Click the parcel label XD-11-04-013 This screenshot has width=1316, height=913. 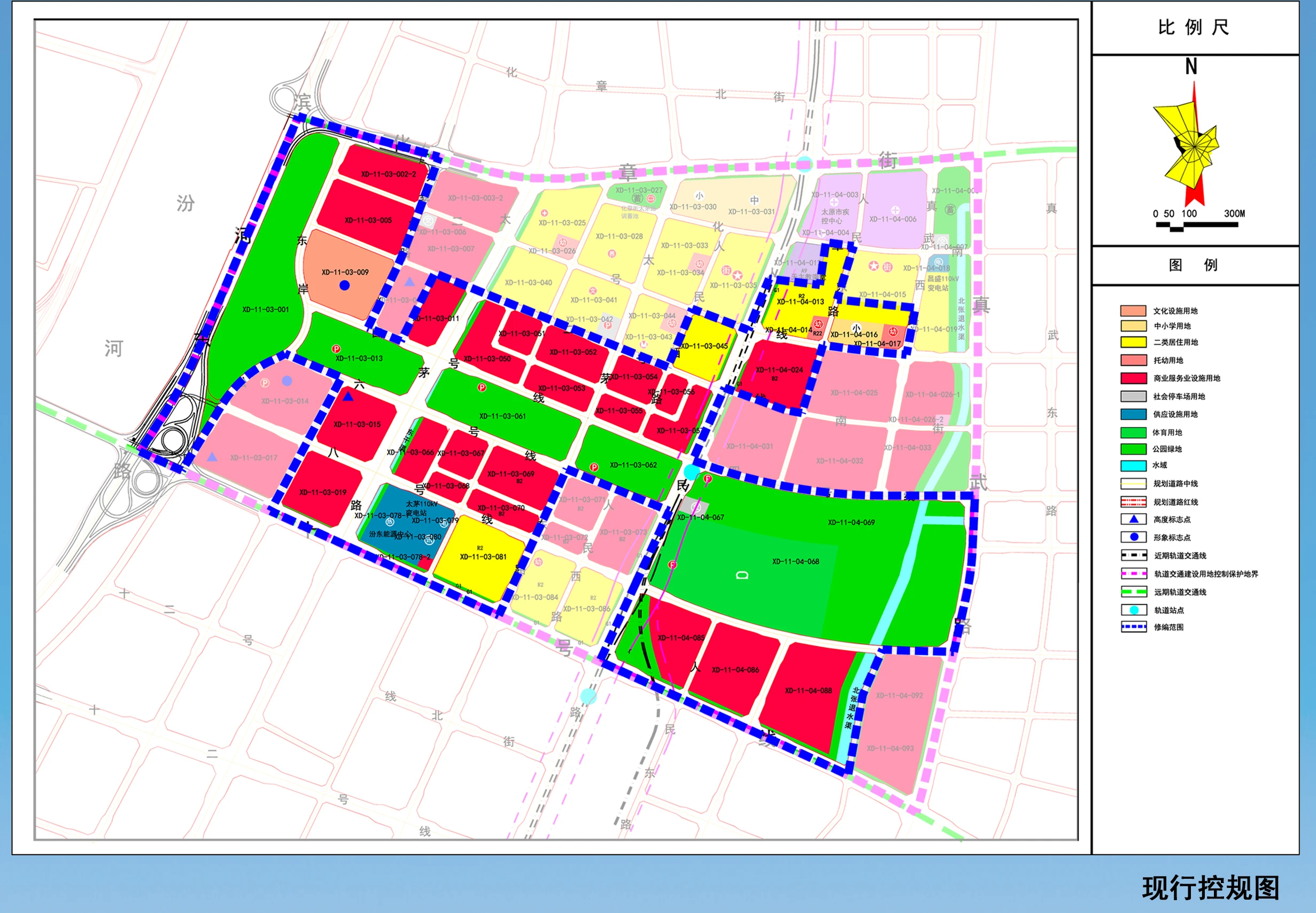pyautogui.click(x=800, y=301)
